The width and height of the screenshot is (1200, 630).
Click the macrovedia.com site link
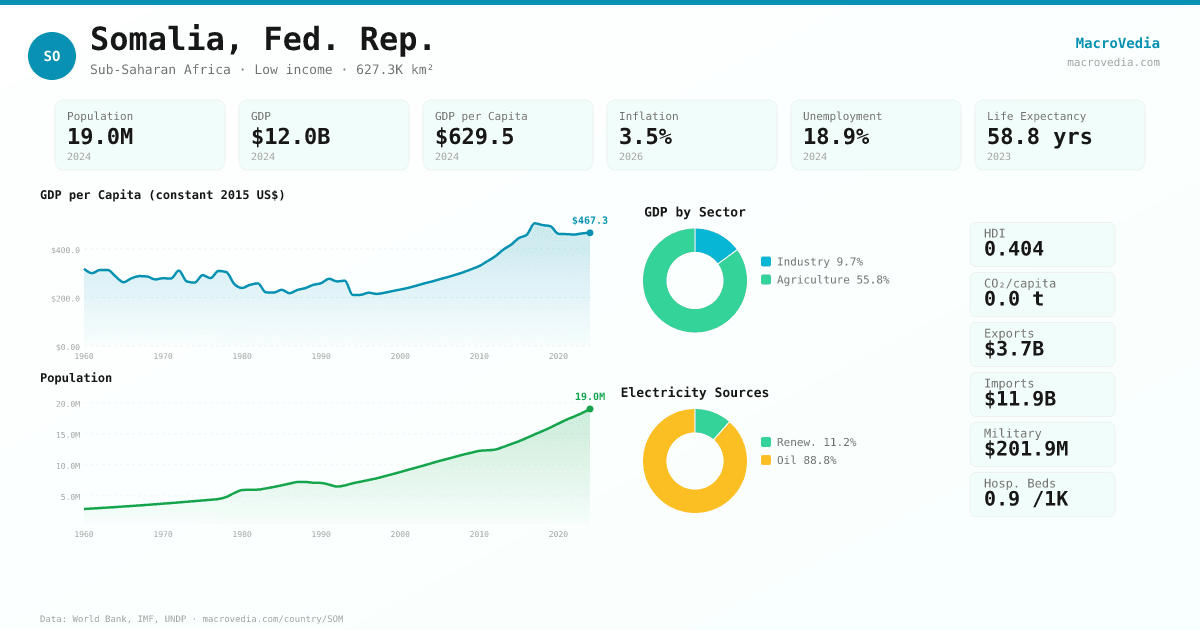1113,62
